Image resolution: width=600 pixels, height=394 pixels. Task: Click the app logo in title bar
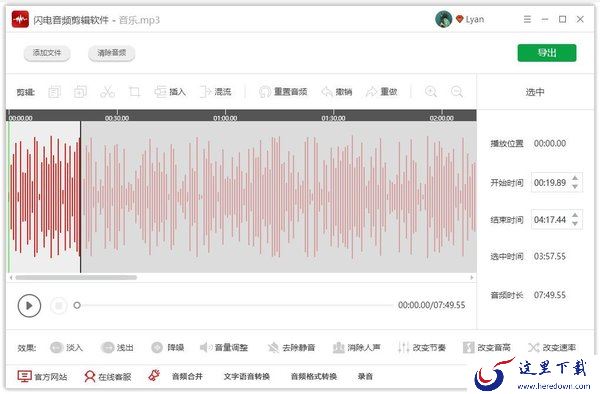[x=20, y=19]
